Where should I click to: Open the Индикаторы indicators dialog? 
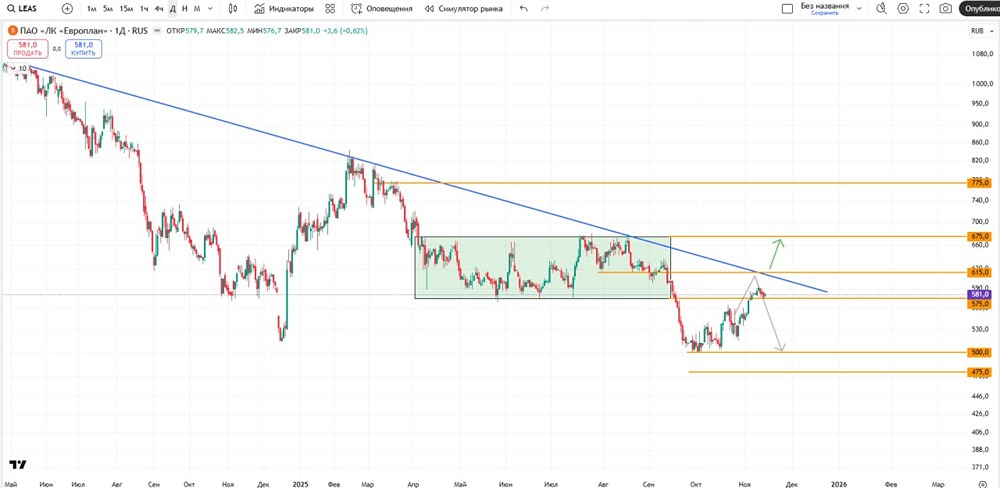click(284, 9)
